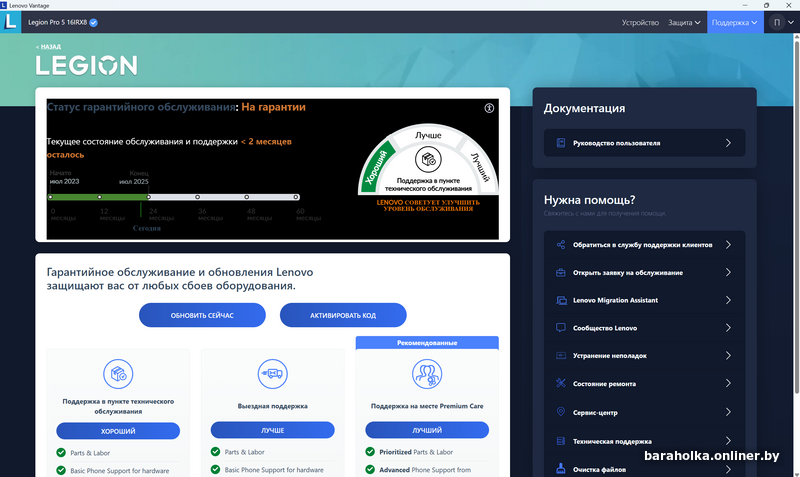Image resolution: width=800 pixels, height=477 pixels.
Task: Click green checkmark beside Parts & Labor in ХОРОШИЙ card
Action: click(x=61, y=453)
